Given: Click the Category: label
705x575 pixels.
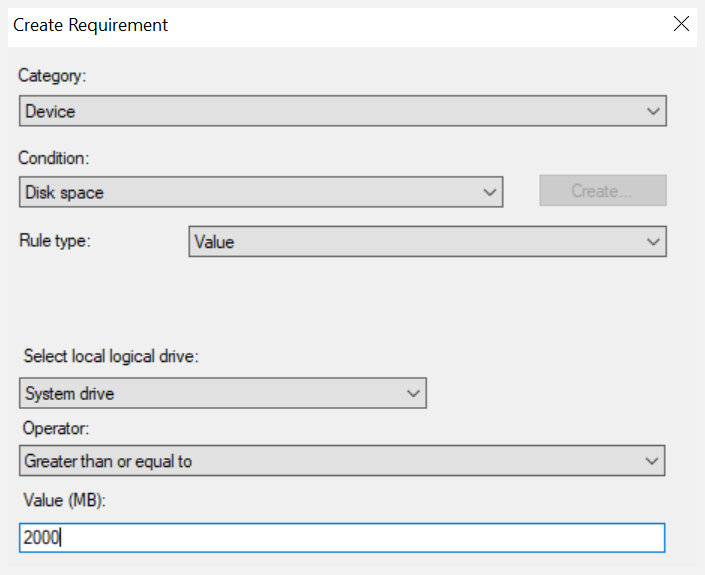Looking at the screenshot, I should 52,76.
